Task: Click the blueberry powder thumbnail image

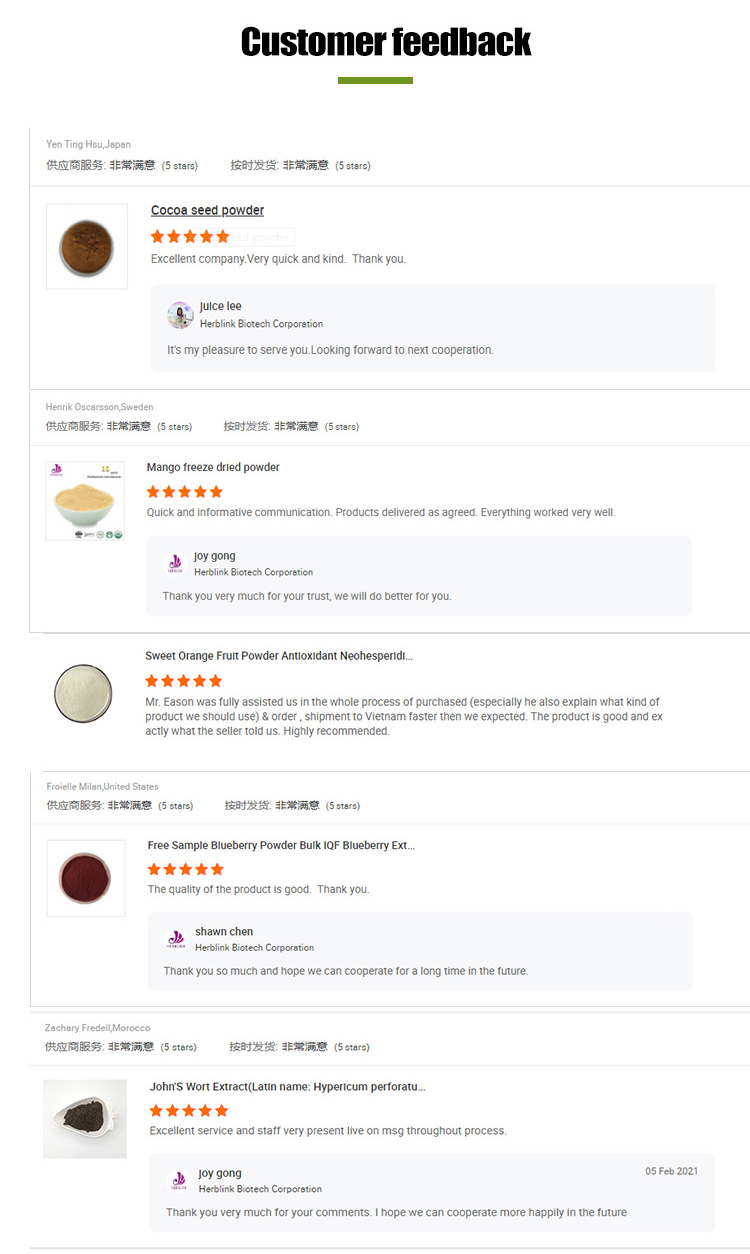Action: 85,878
